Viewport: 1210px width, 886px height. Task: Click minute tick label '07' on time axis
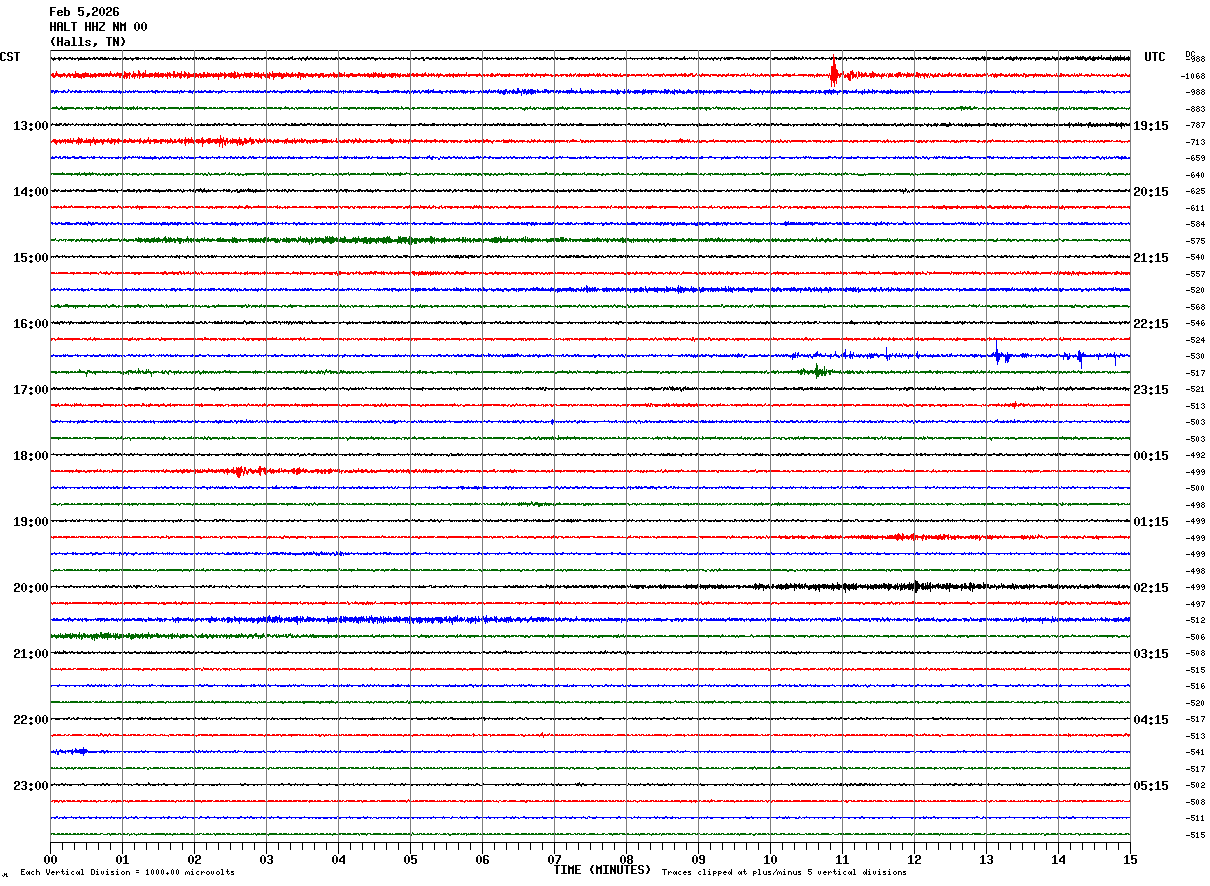tap(554, 859)
